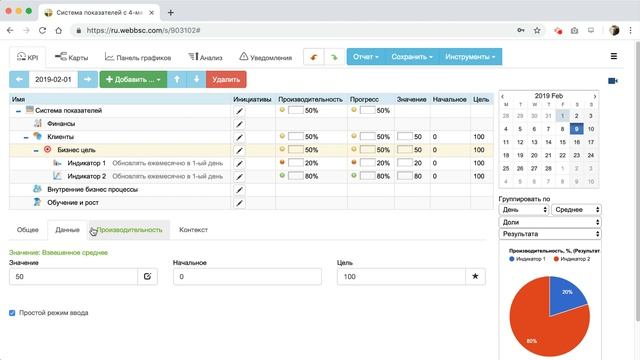Open Панель графиков tab

click(x=138, y=57)
